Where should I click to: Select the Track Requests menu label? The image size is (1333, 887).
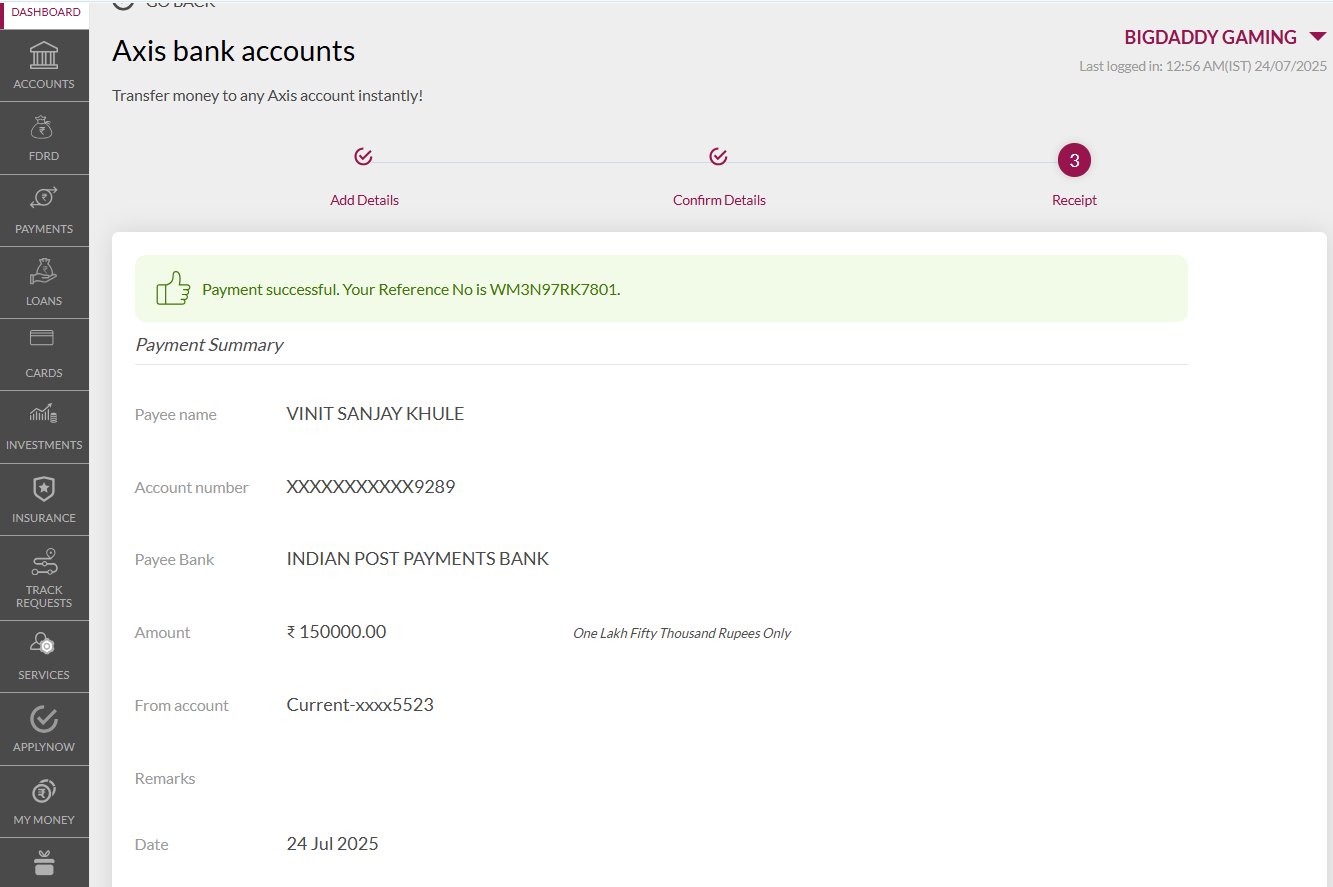pyautogui.click(x=44, y=597)
